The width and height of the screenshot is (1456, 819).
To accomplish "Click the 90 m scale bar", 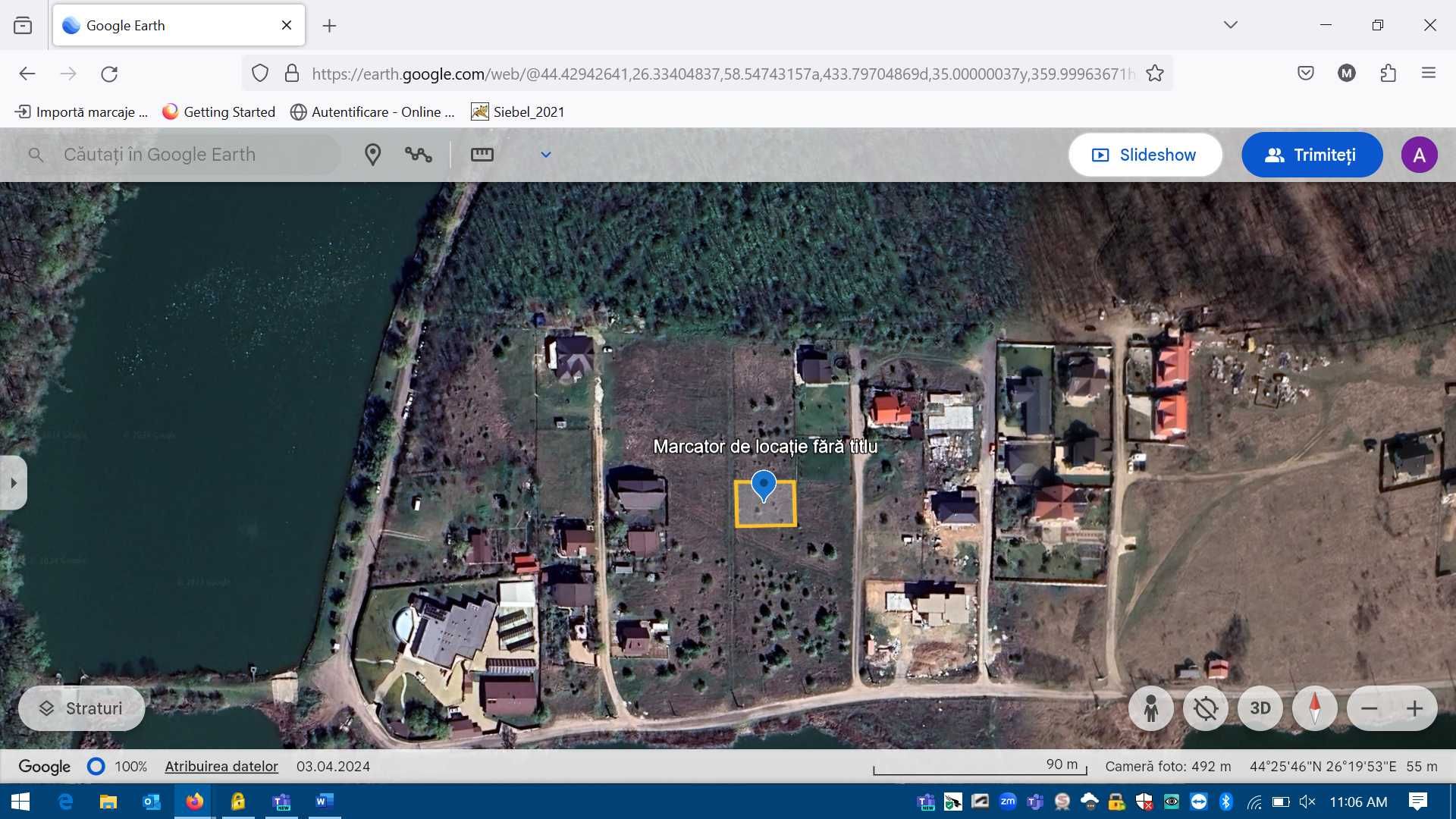I will click(x=980, y=767).
